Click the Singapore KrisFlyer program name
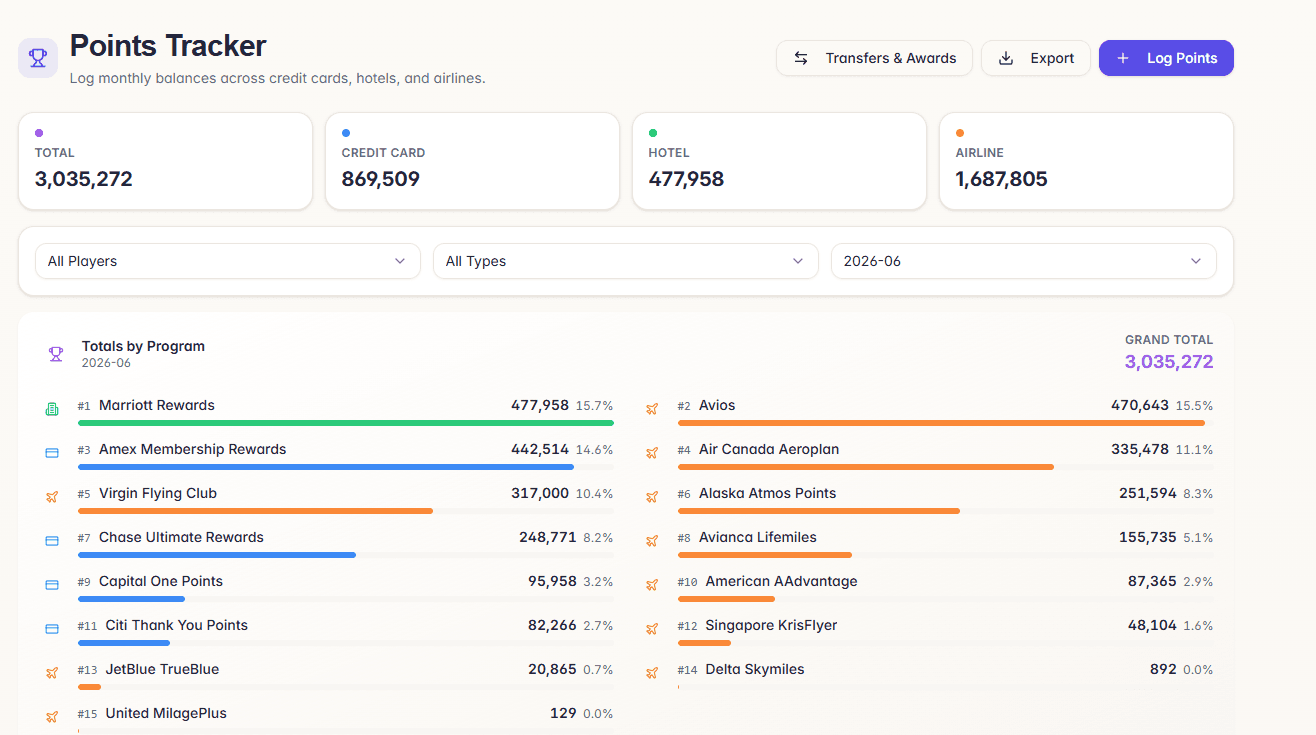 tap(771, 625)
